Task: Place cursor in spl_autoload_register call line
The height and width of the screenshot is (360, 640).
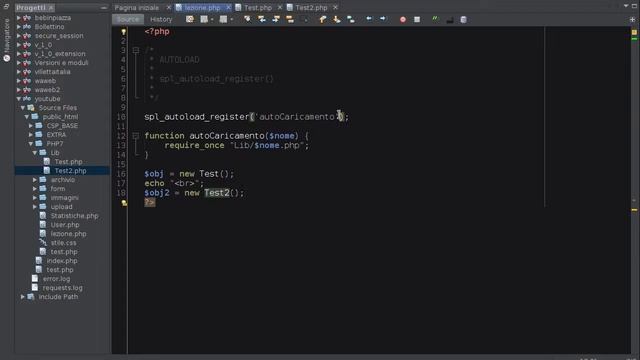Action: click(x=247, y=117)
